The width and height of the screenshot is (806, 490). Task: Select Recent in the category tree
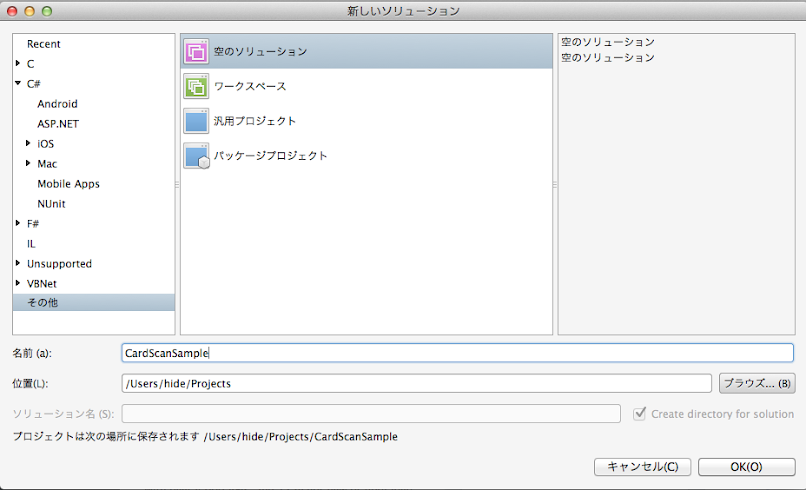44,44
